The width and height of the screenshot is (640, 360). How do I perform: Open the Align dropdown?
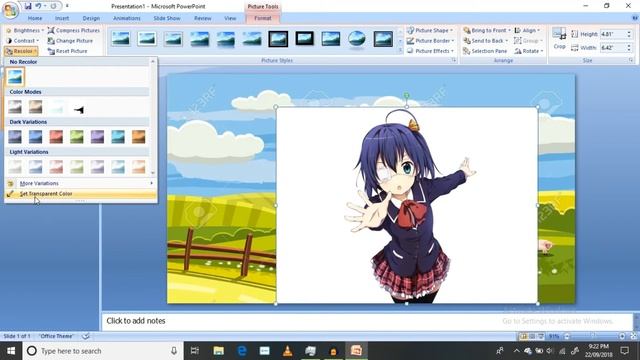(x=527, y=31)
